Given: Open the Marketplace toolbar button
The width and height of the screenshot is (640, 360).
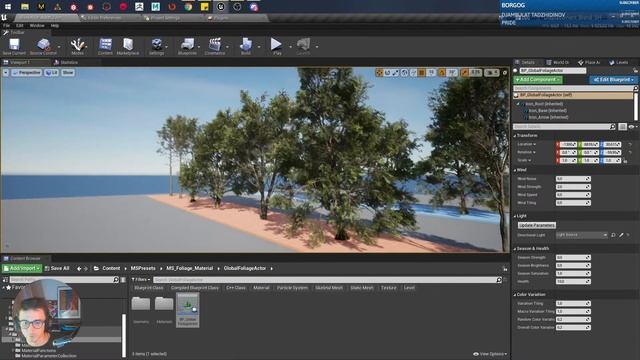Looking at the screenshot, I should point(128,47).
